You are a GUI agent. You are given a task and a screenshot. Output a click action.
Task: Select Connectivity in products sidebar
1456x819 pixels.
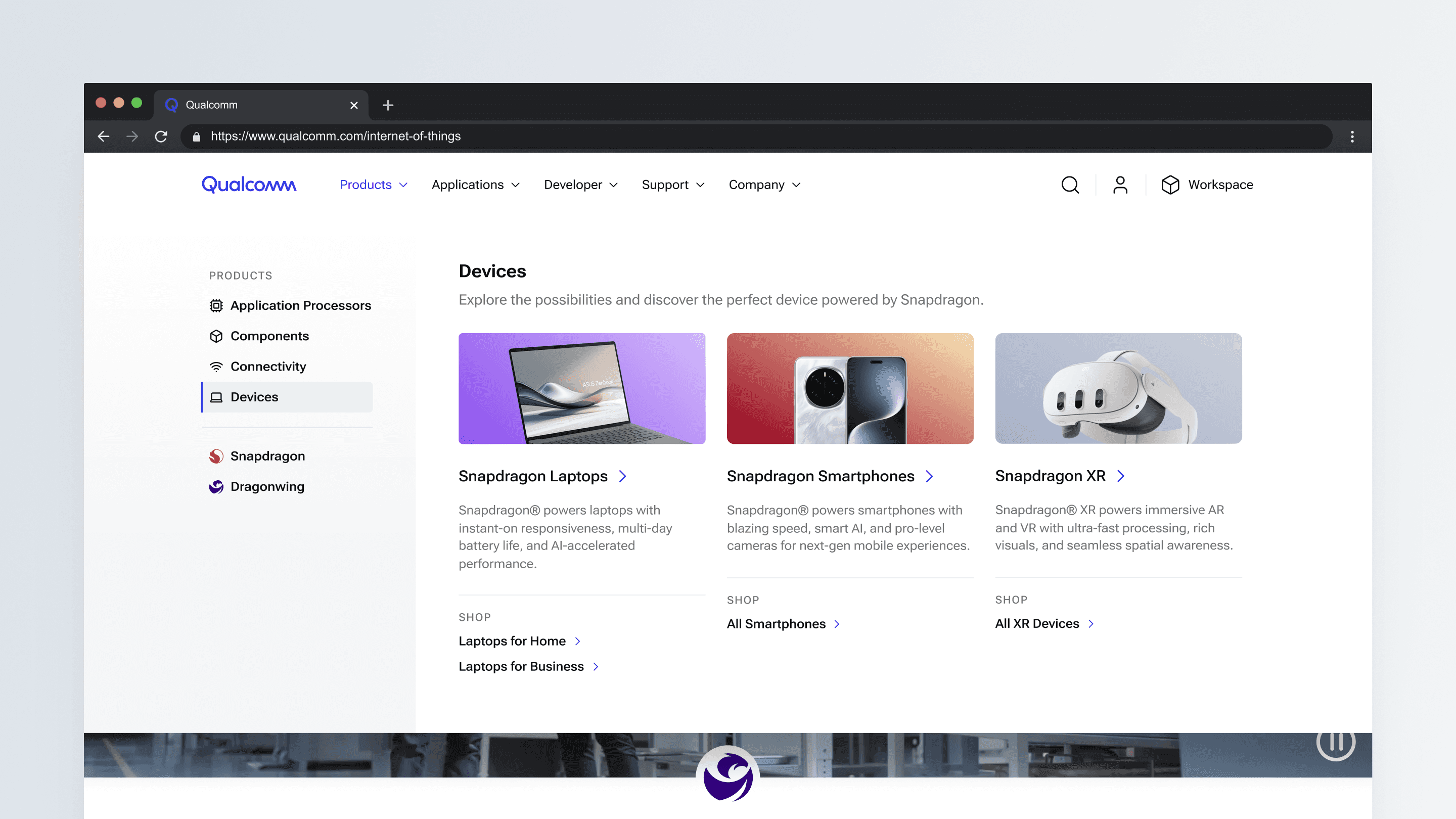coord(268,366)
